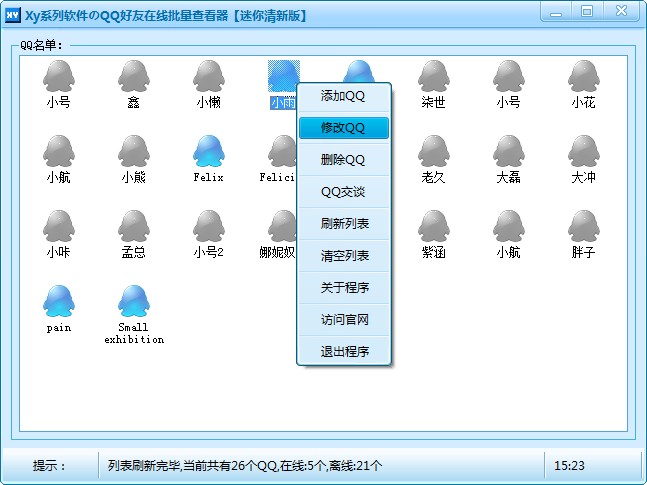
Task: Click the 提示: label in status bar
Action: (x=49, y=466)
